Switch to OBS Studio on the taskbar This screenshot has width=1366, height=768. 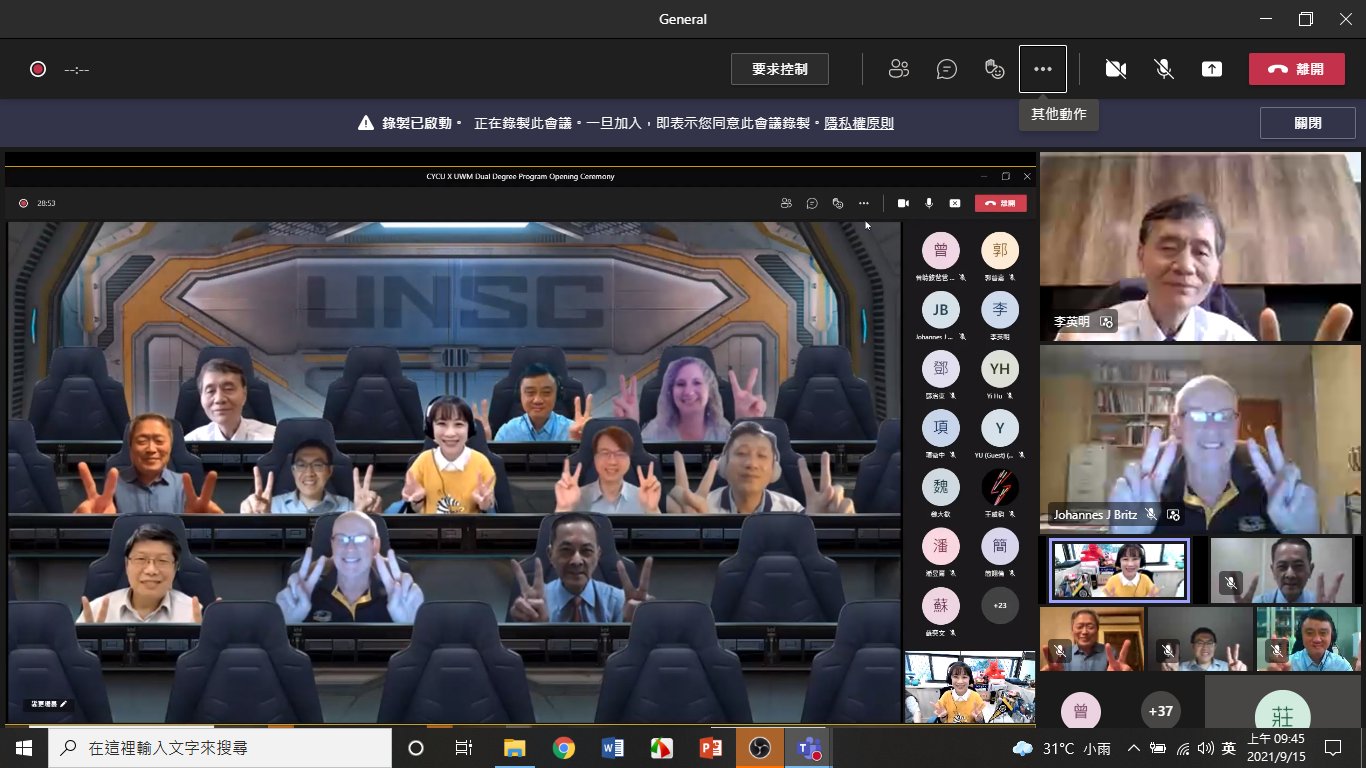coord(760,748)
